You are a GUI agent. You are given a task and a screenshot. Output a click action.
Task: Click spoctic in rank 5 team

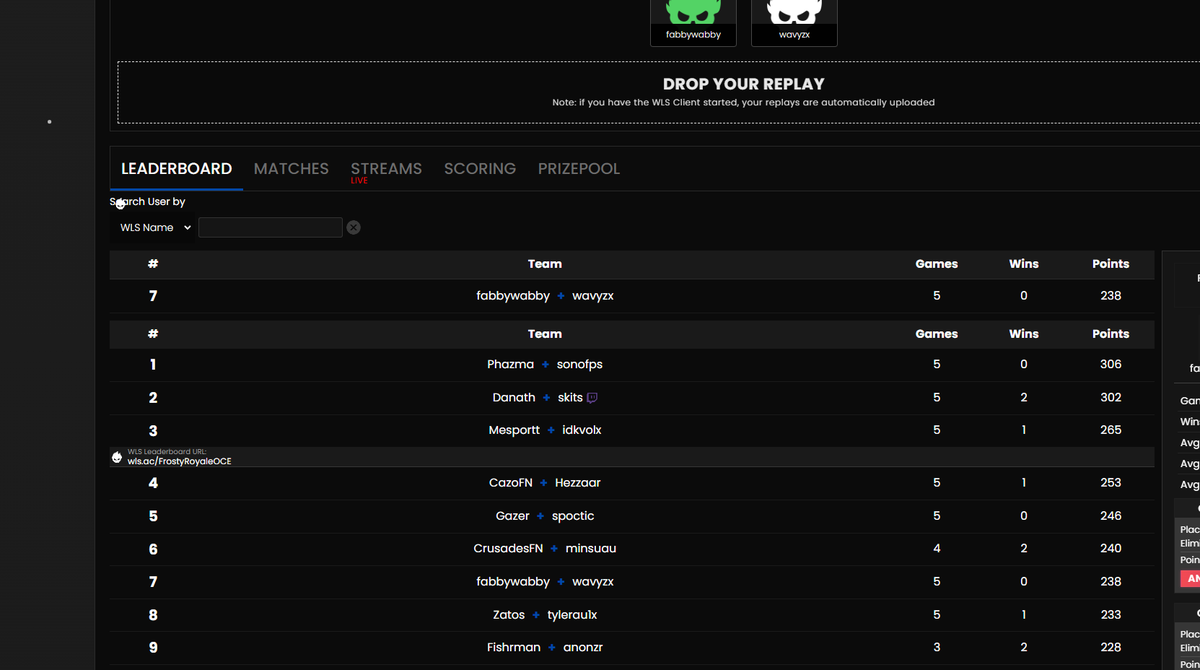click(x=573, y=516)
